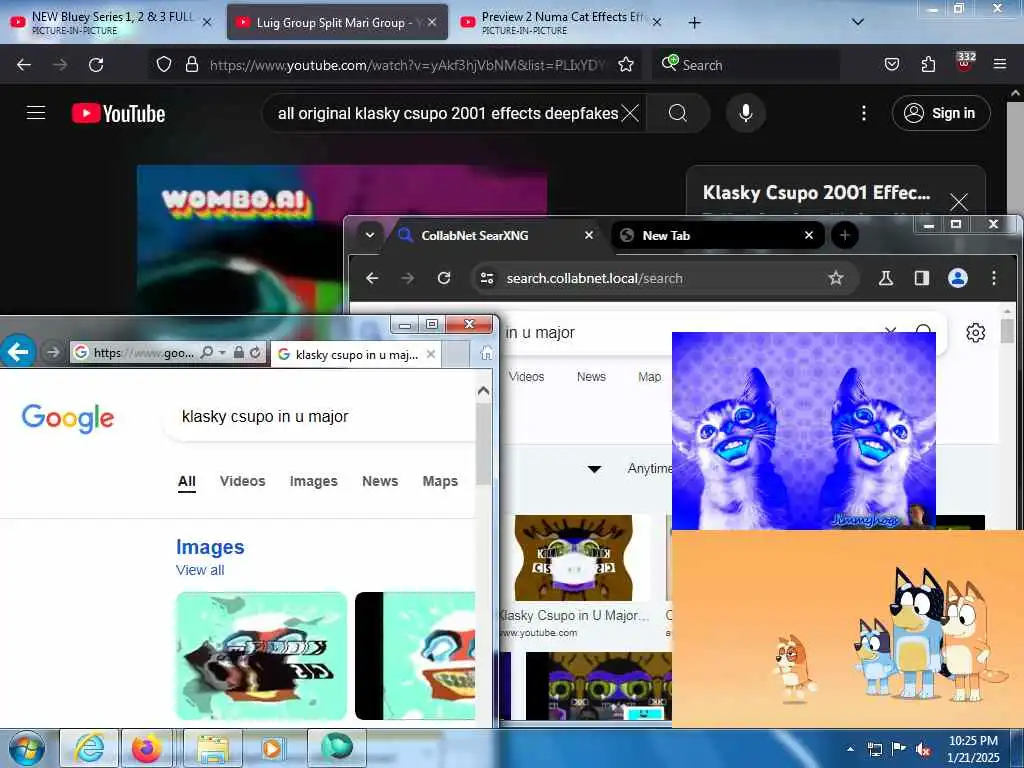Switch to Preview 2 Numa Cat Effects tab
The image size is (1024, 768).
click(x=560, y=22)
